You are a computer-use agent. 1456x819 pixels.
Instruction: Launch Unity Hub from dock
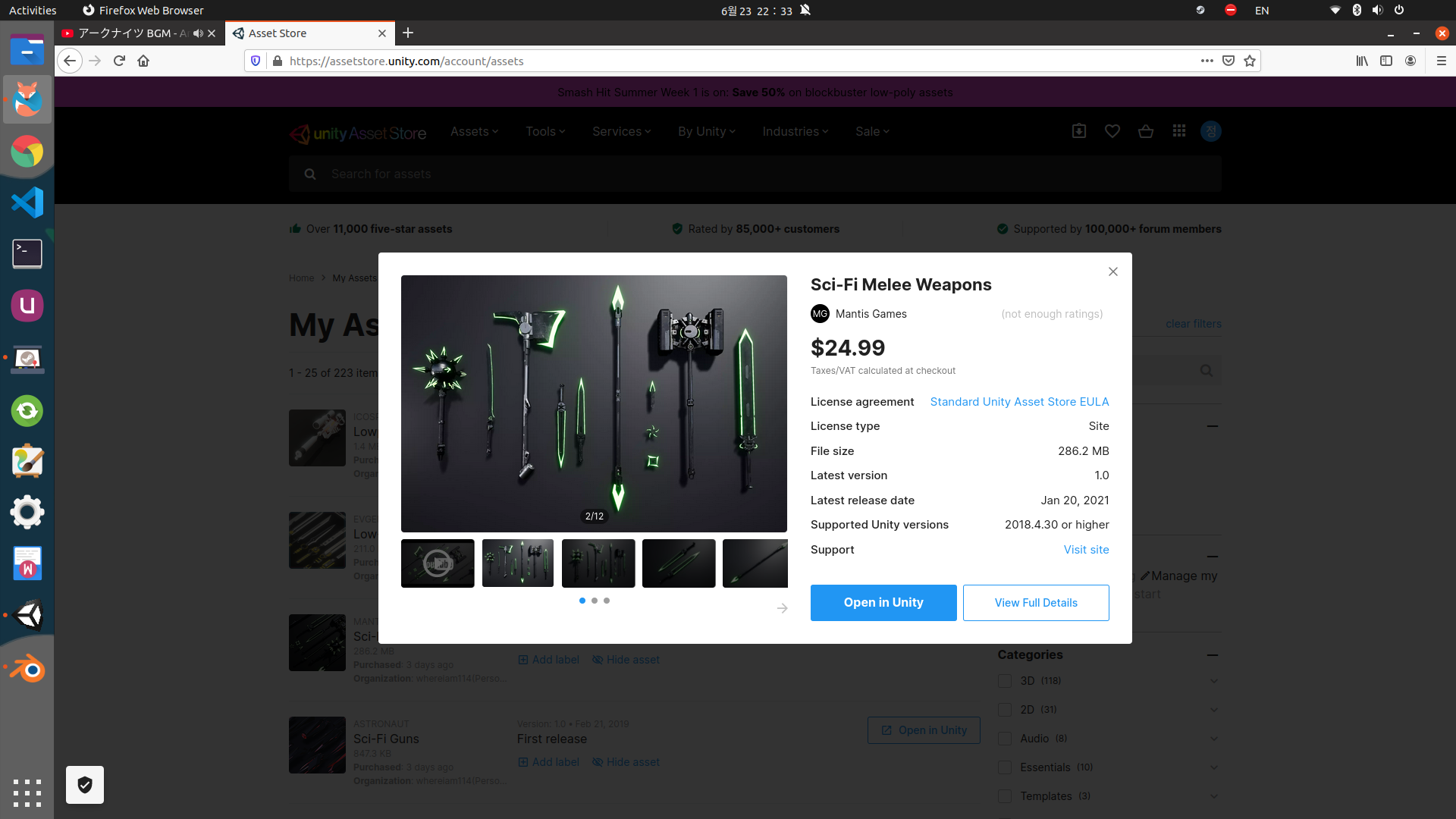click(27, 615)
